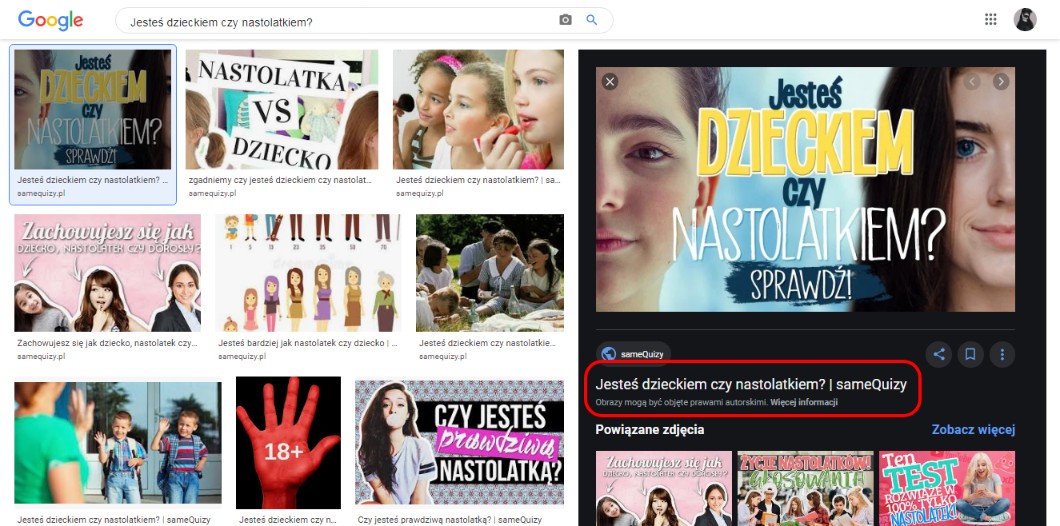Click 'Zobacz więcej' related images link
Image resolution: width=1060 pixels, height=526 pixels.
(973, 429)
